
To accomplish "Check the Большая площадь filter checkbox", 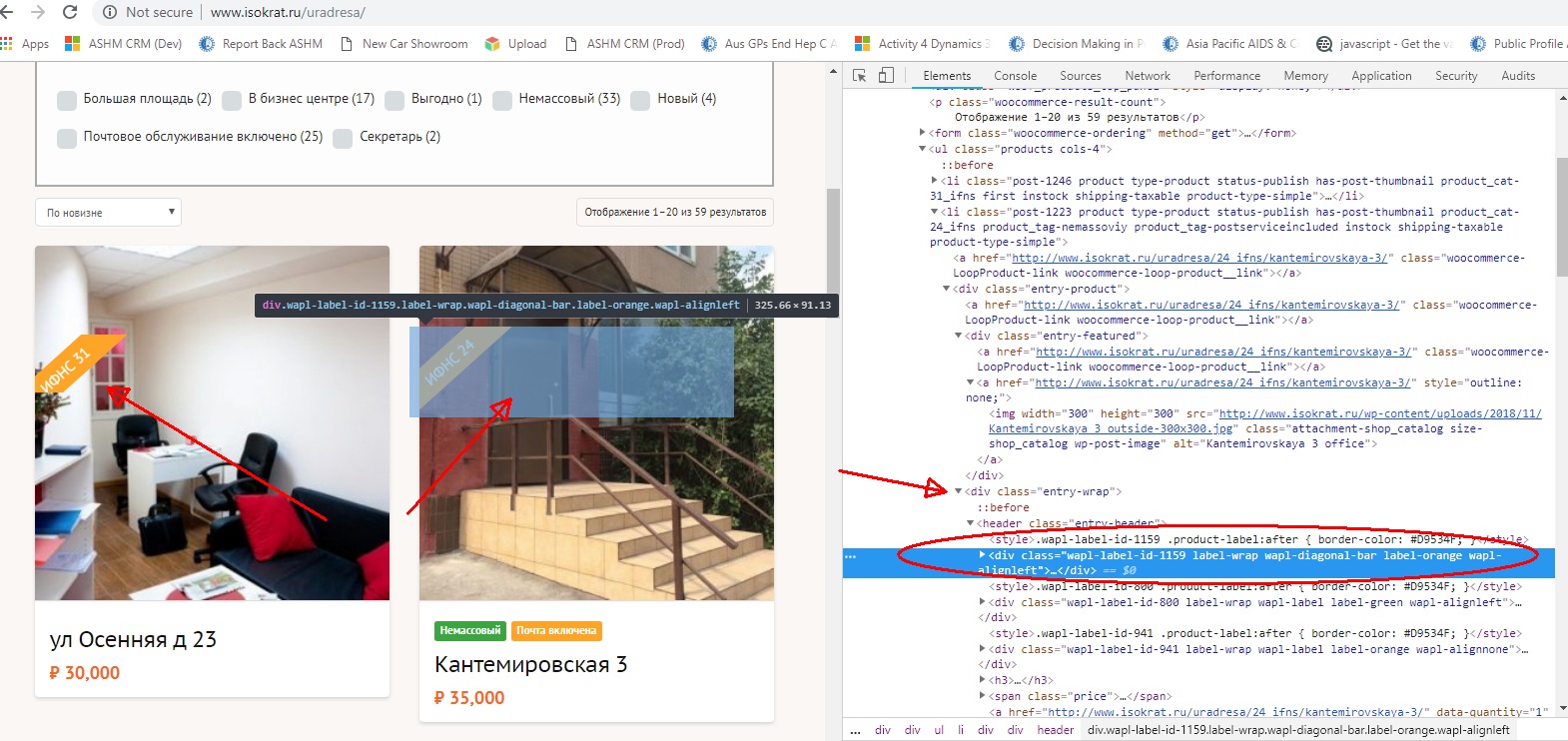I will click(67, 100).
